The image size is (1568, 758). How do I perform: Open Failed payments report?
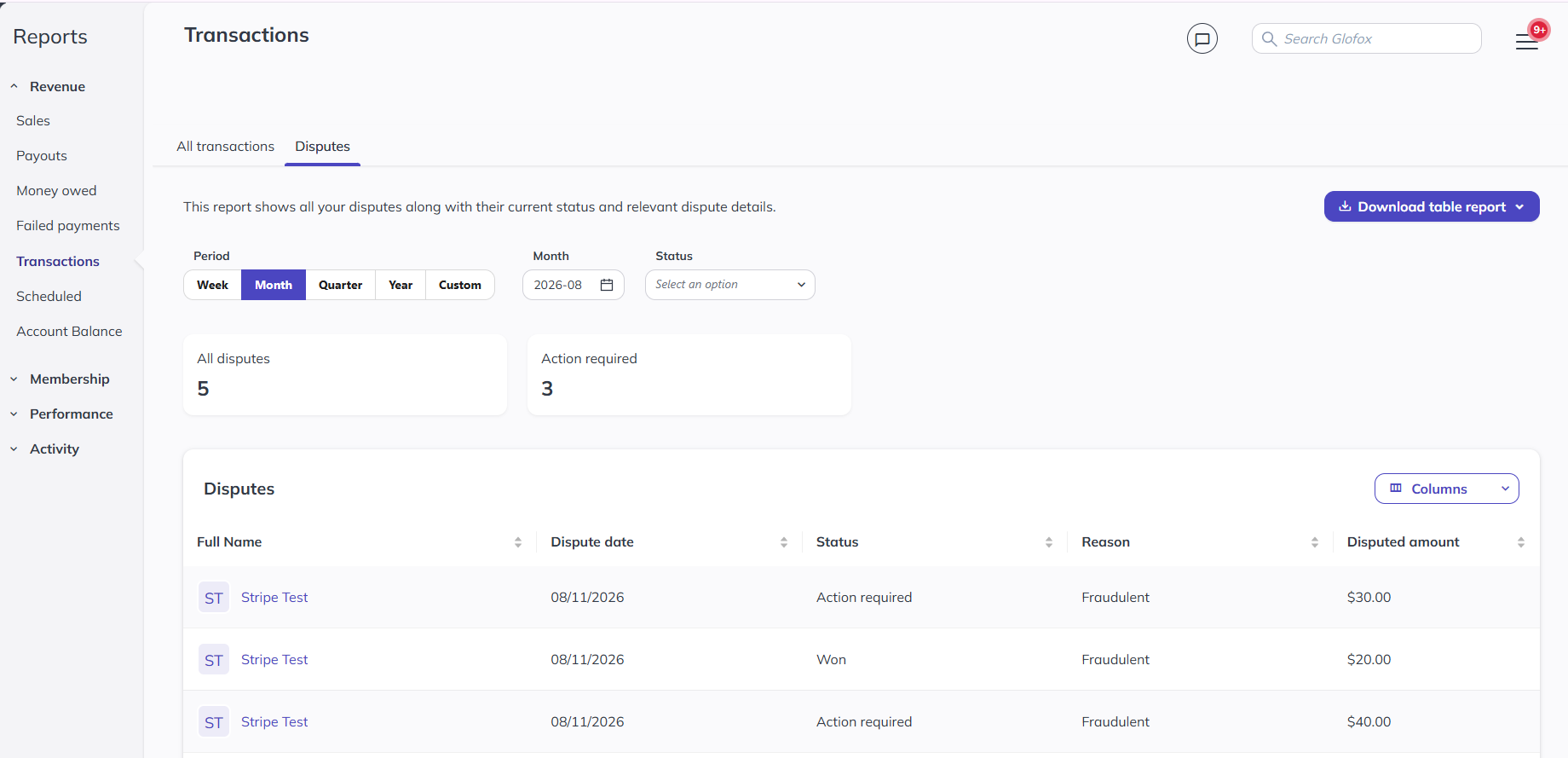(68, 226)
